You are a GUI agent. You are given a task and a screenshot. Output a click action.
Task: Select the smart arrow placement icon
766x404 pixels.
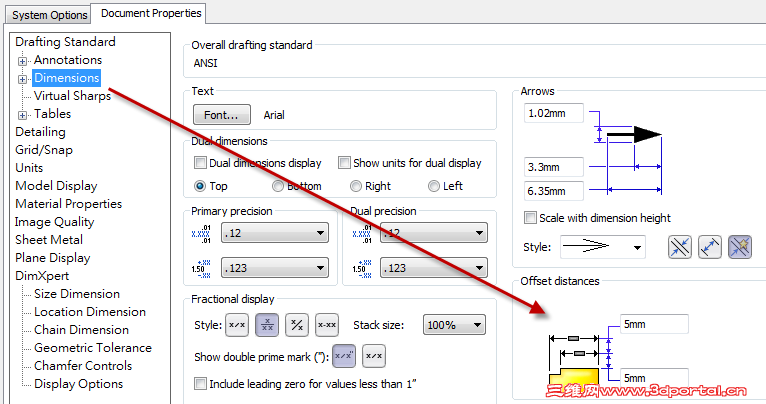pos(740,247)
